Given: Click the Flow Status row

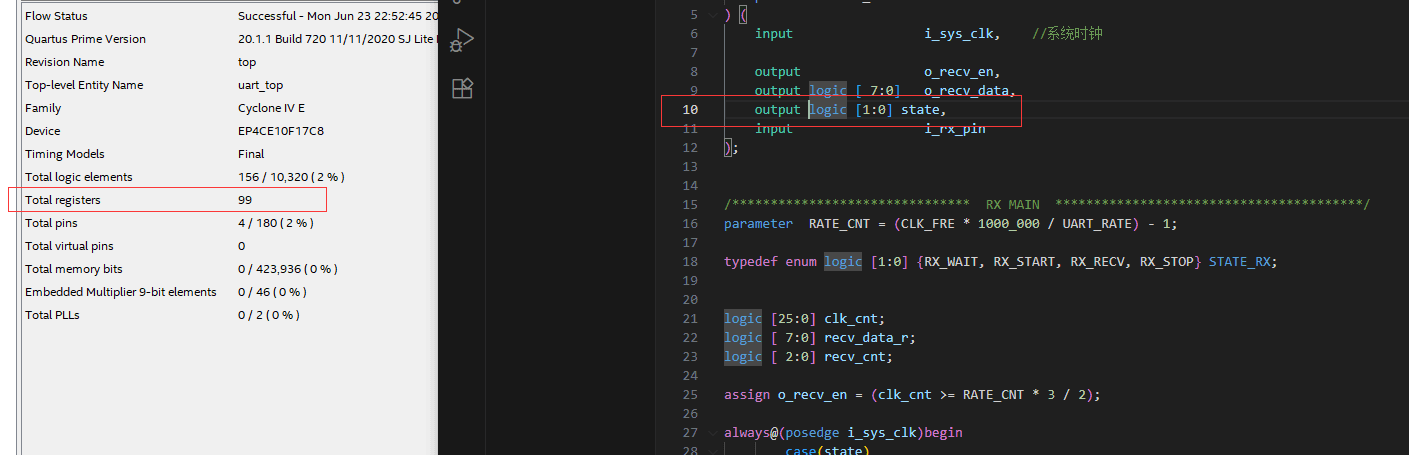Looking at the screenshot, I should click(228, 16).
